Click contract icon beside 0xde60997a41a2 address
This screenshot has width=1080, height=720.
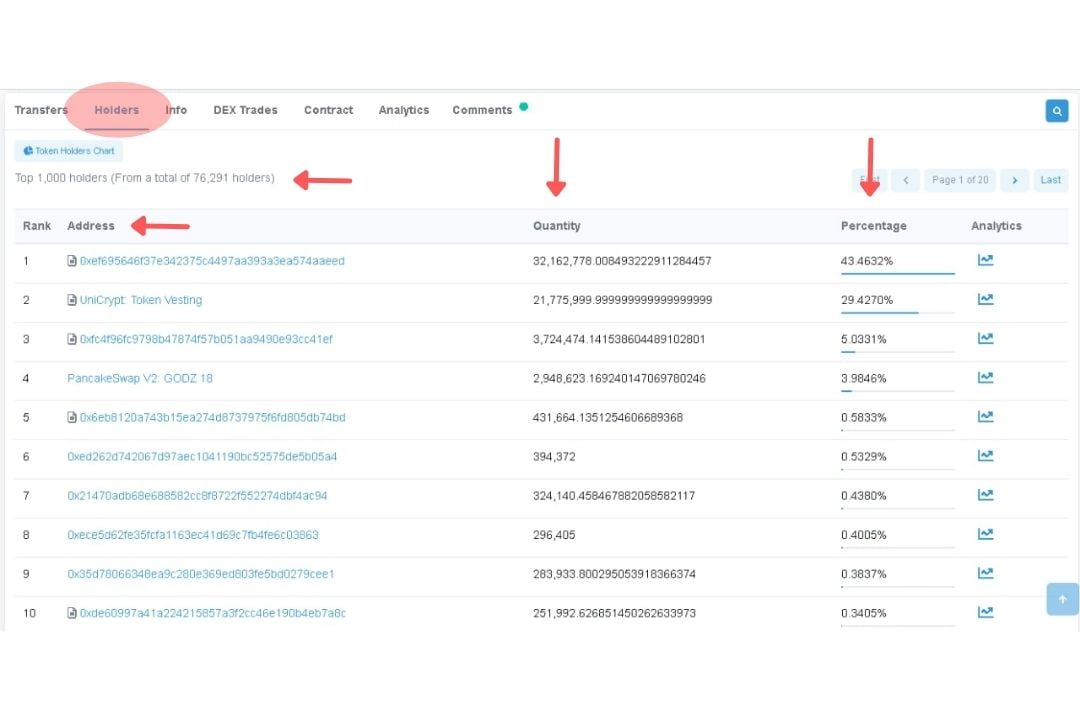[x=72, y=613]
